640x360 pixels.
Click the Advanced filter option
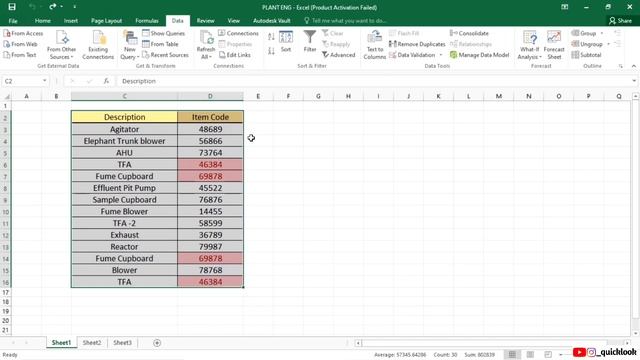tap(338, 55)
